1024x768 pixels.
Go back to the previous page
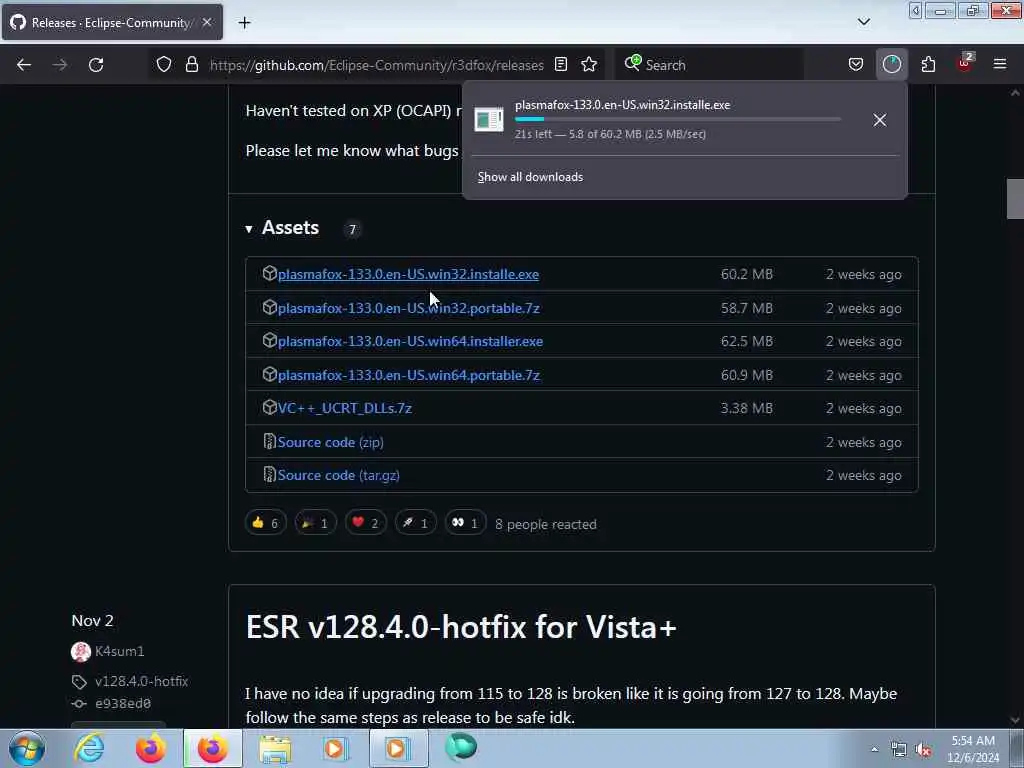24,65
